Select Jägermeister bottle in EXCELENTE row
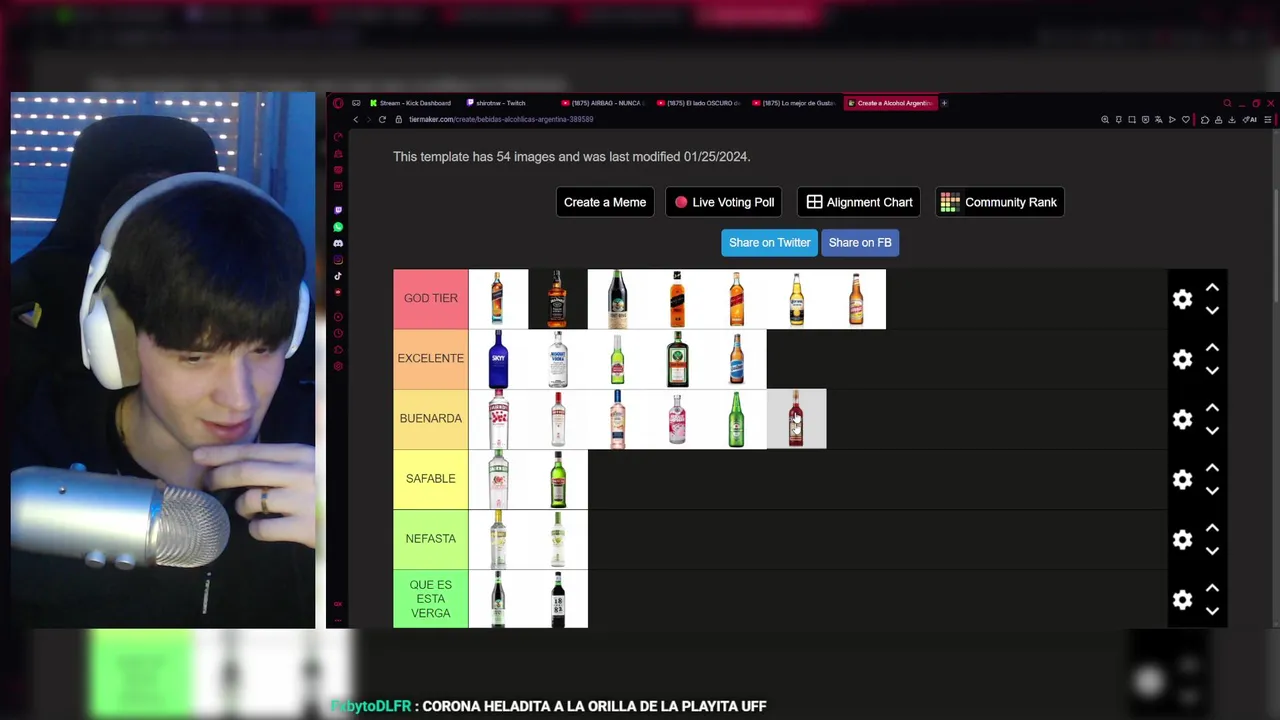Image resolution: width=1280 pixels, height=720 pixels. (x=677, y=359)
